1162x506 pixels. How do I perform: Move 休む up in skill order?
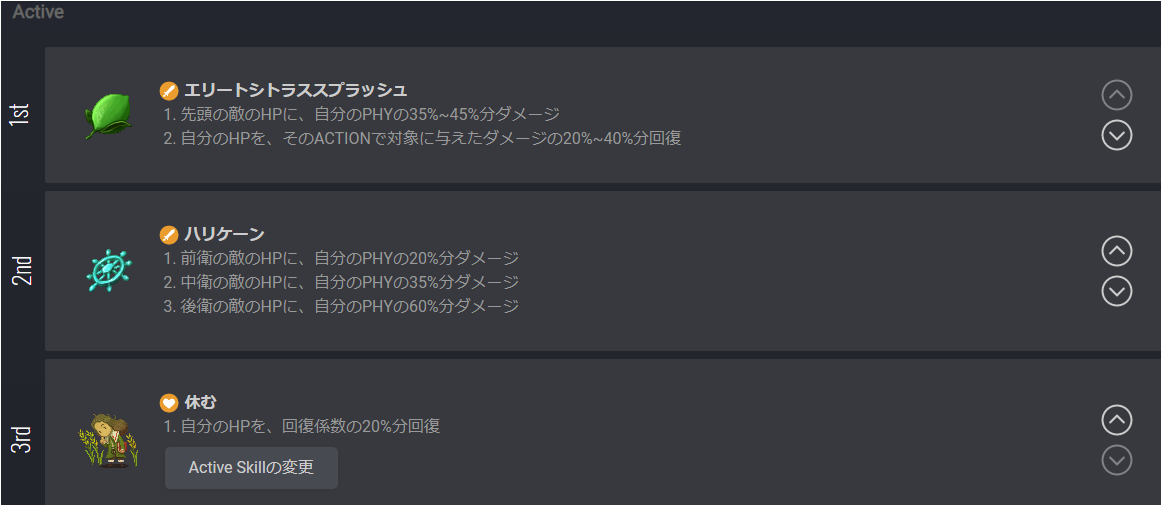1117,420
